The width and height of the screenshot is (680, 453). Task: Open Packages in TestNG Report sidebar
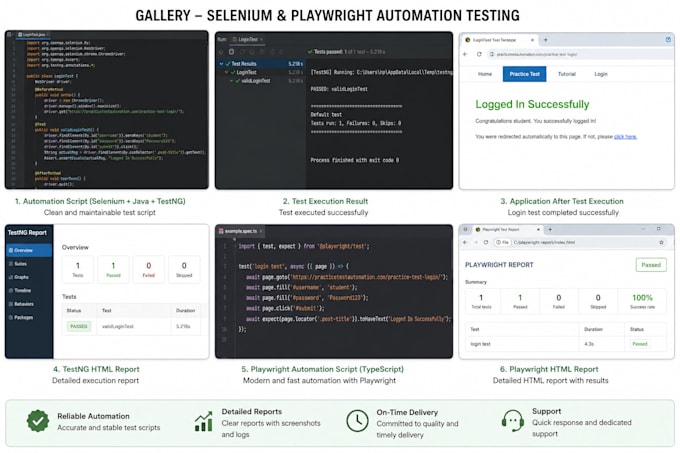[23, 318]
